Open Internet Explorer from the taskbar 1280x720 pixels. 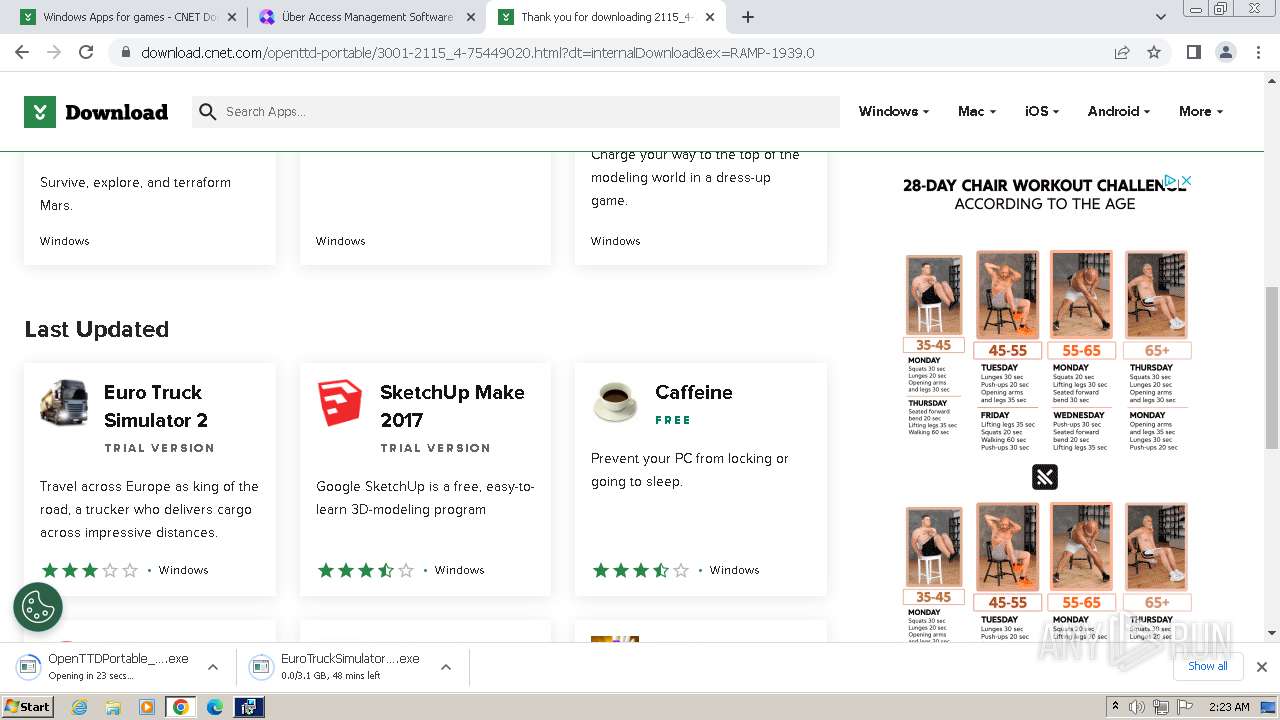pyautogui.click(x=80, y=707)
